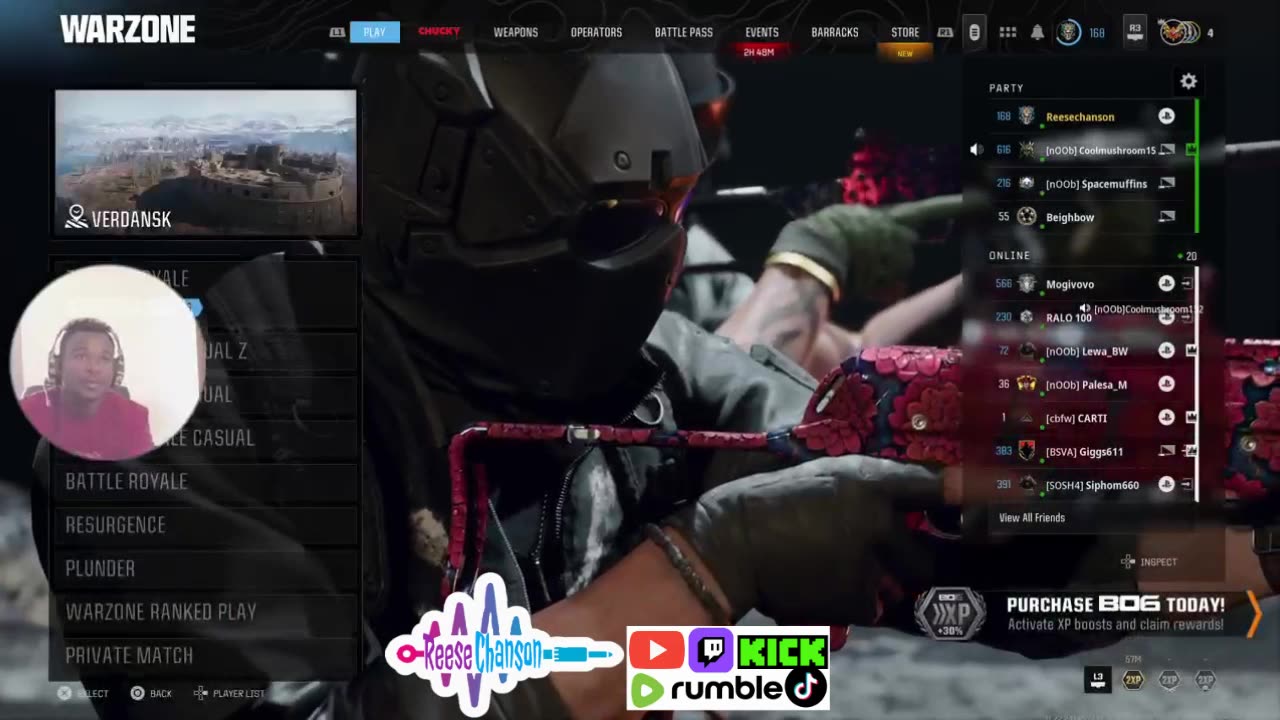The image size is (1280, 720).
Task: Click the L3 stick icon near XP tokens
Action: click(x=1098, y=679)
